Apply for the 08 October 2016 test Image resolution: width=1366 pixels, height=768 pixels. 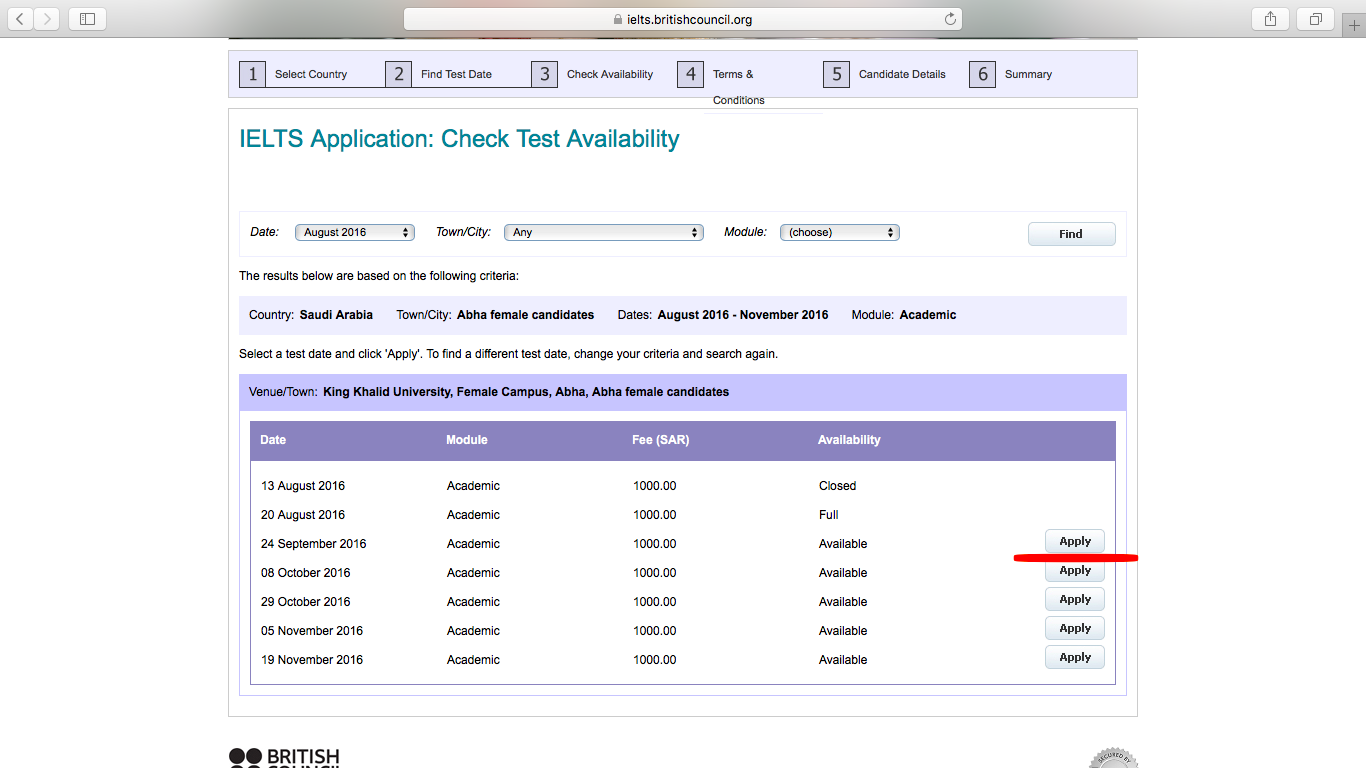[1075, 570]
